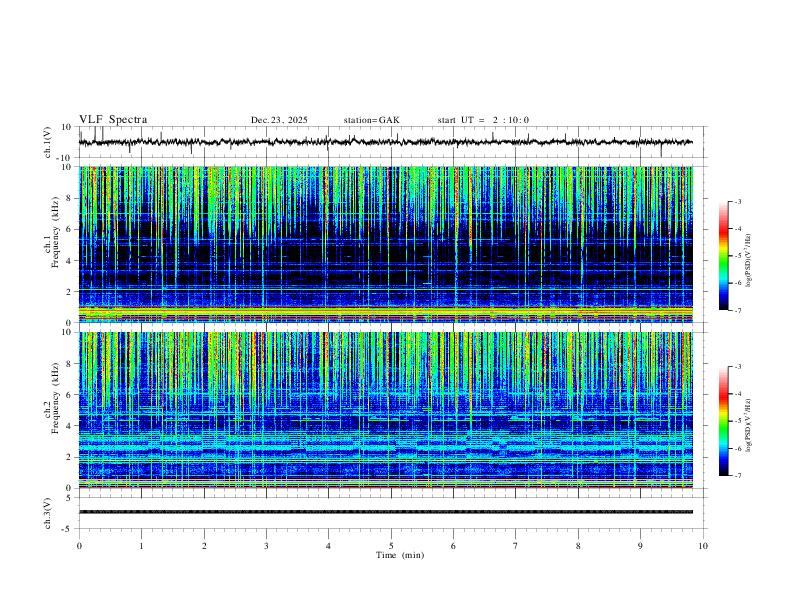This screenshot has width=792, height=612.
Task: Click the time axis tick label "10"
Action: point(703,546)
